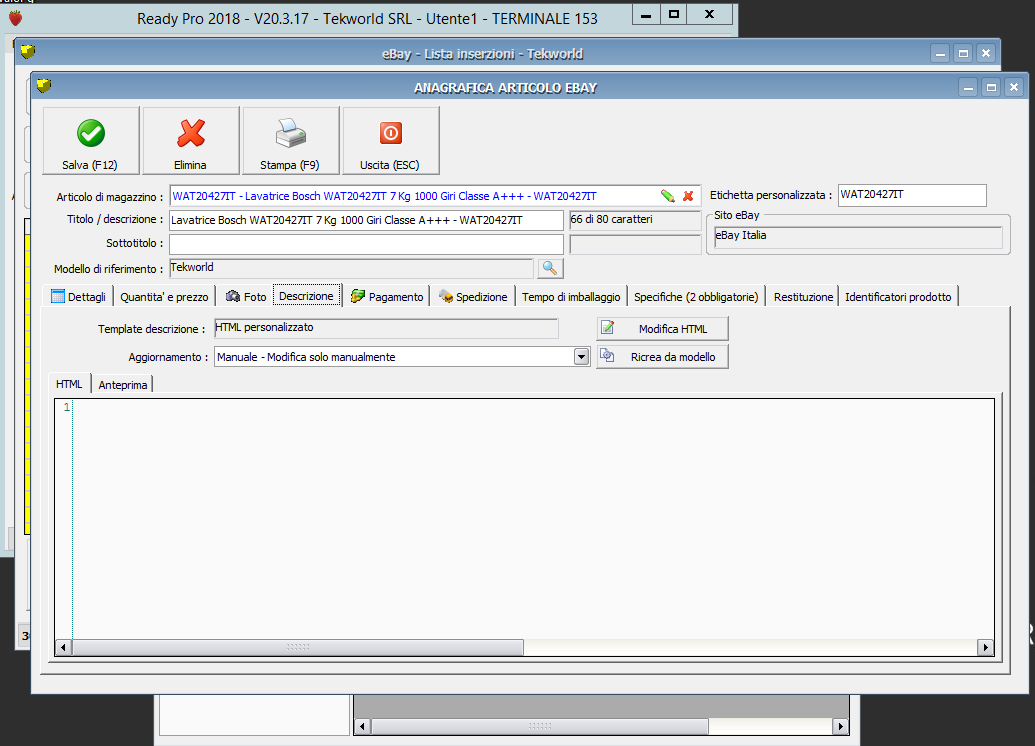Switch to the Restituzione tab
The height and width of the screenshot is (746, 1035).
[x=803, y=297]
